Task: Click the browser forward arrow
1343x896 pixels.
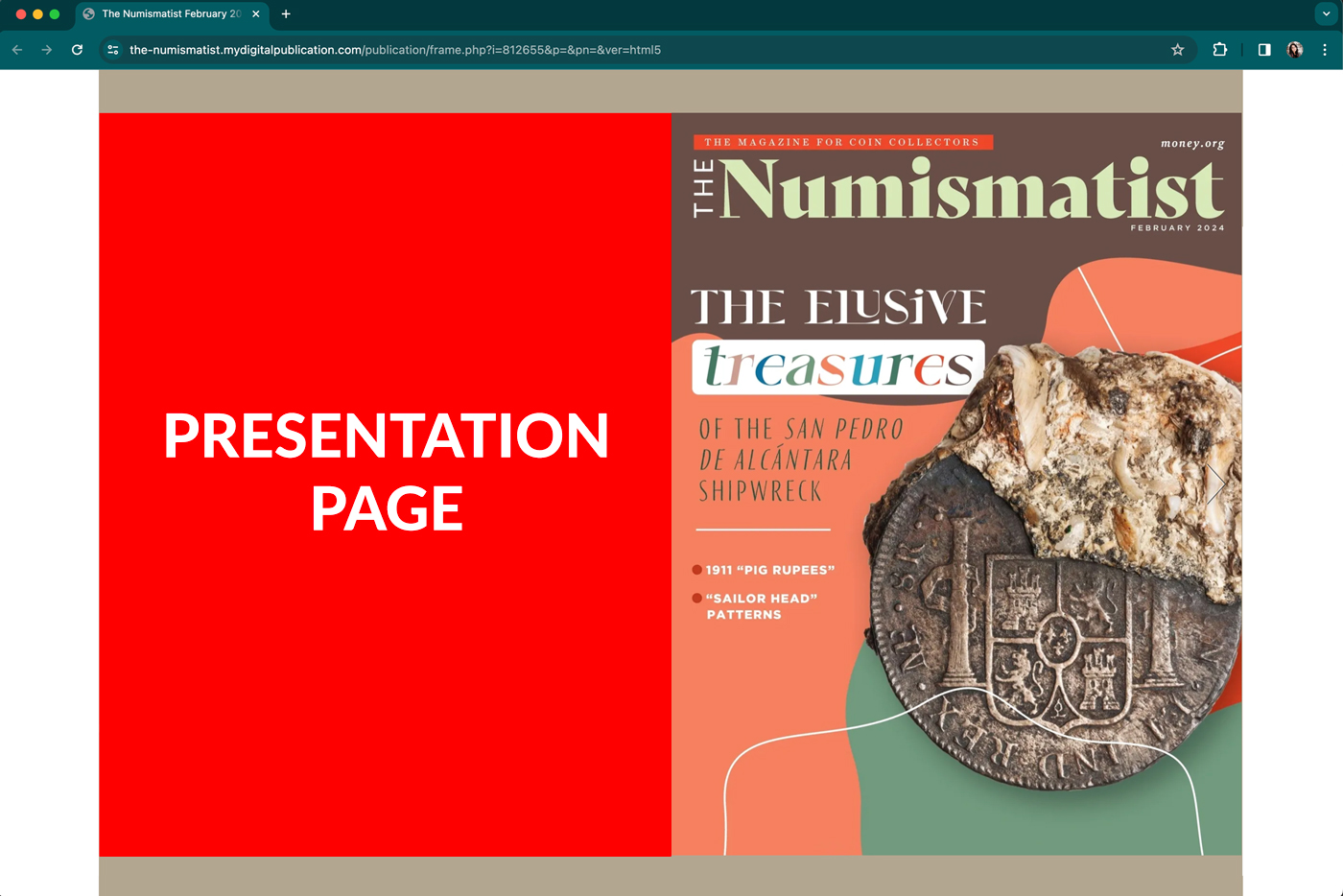Action: (47, 50)
